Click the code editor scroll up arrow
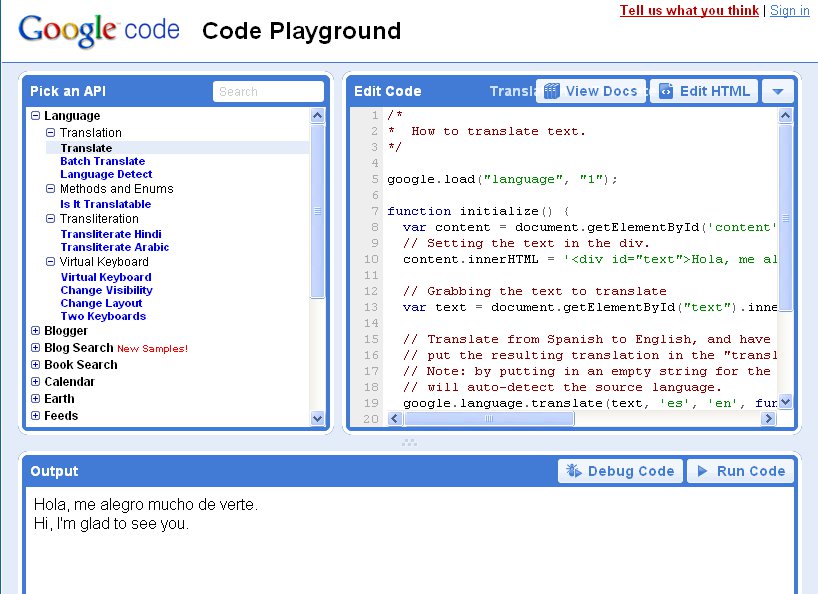The width and height of the screenshot is (818, 594). point(785,115)
